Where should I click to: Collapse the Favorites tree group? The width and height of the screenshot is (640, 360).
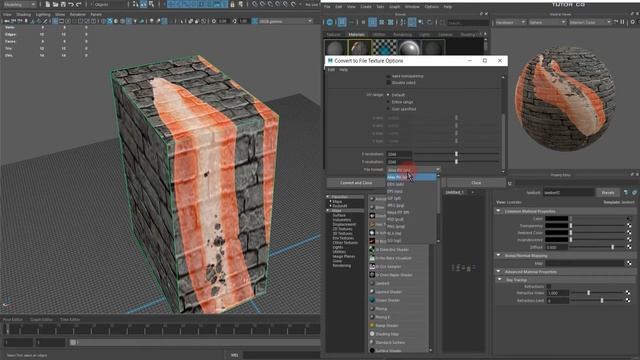328,197
